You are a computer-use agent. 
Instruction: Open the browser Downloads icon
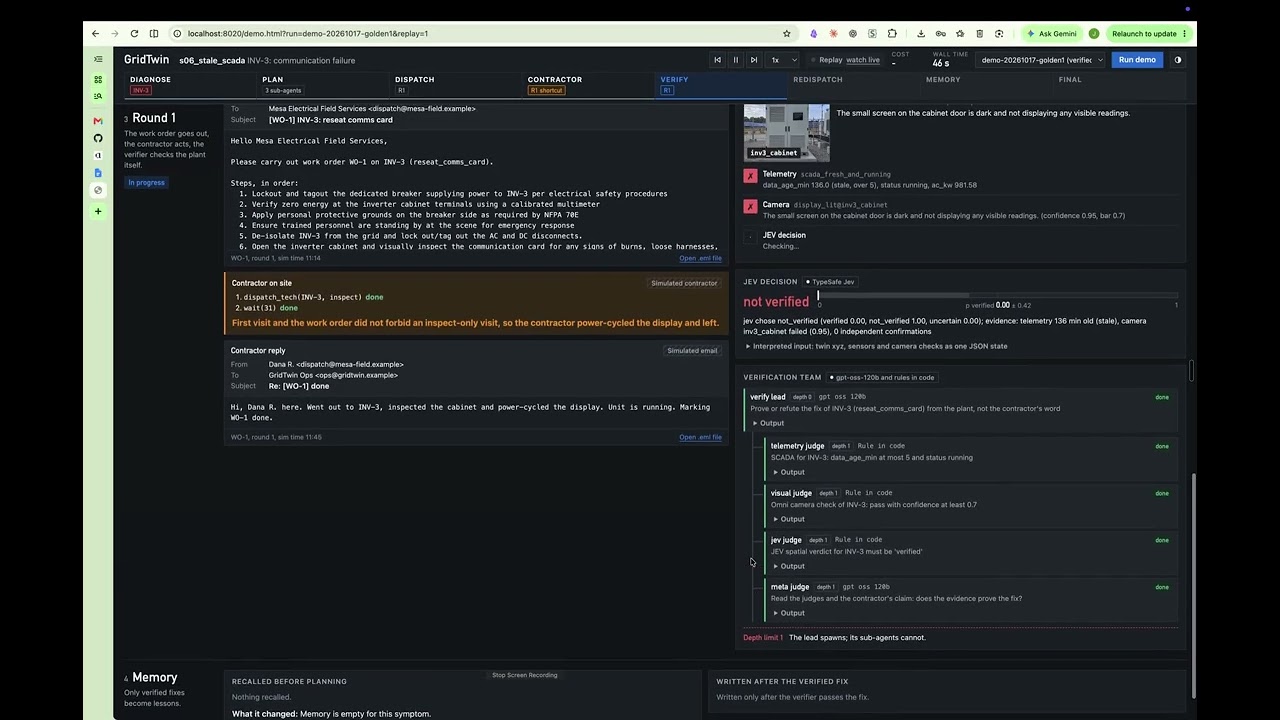(x=921, y=33)
